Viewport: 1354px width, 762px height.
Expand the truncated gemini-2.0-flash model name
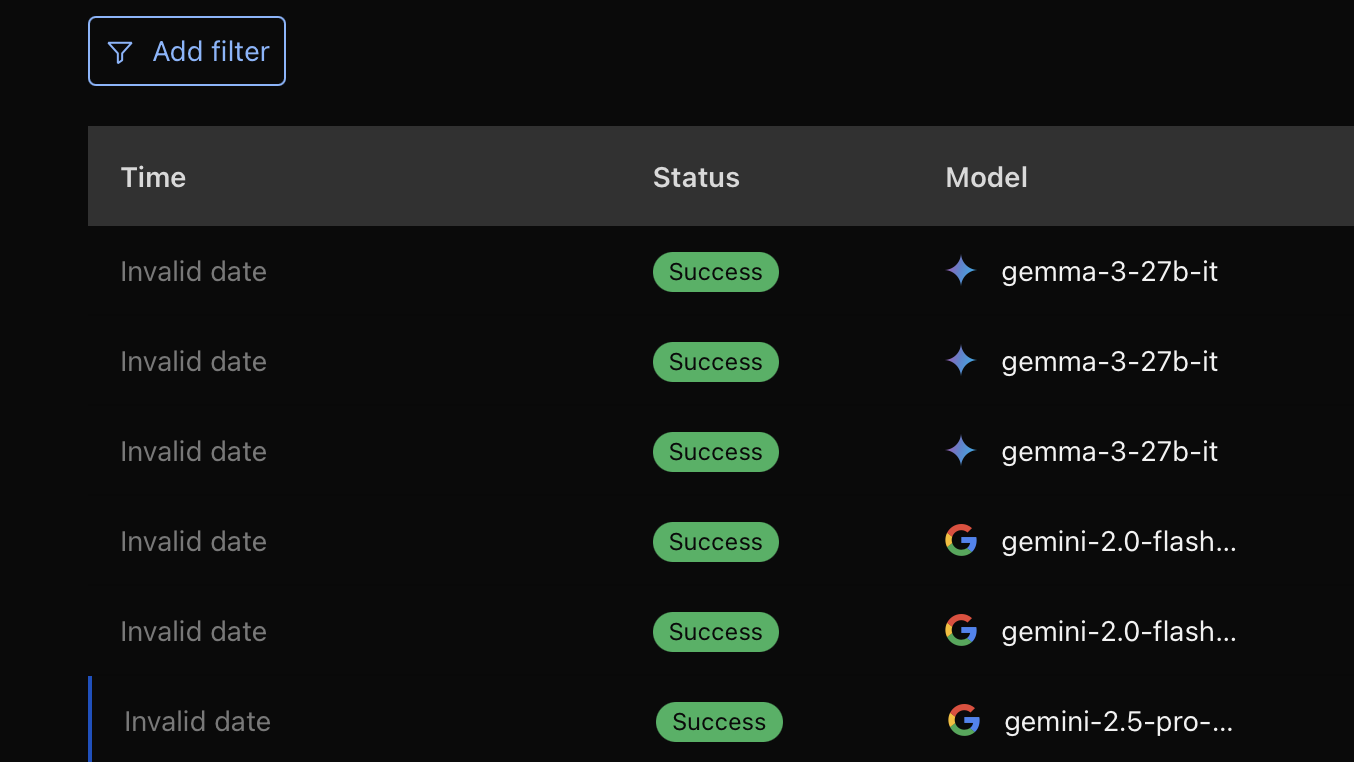(x=1118, y=540)
